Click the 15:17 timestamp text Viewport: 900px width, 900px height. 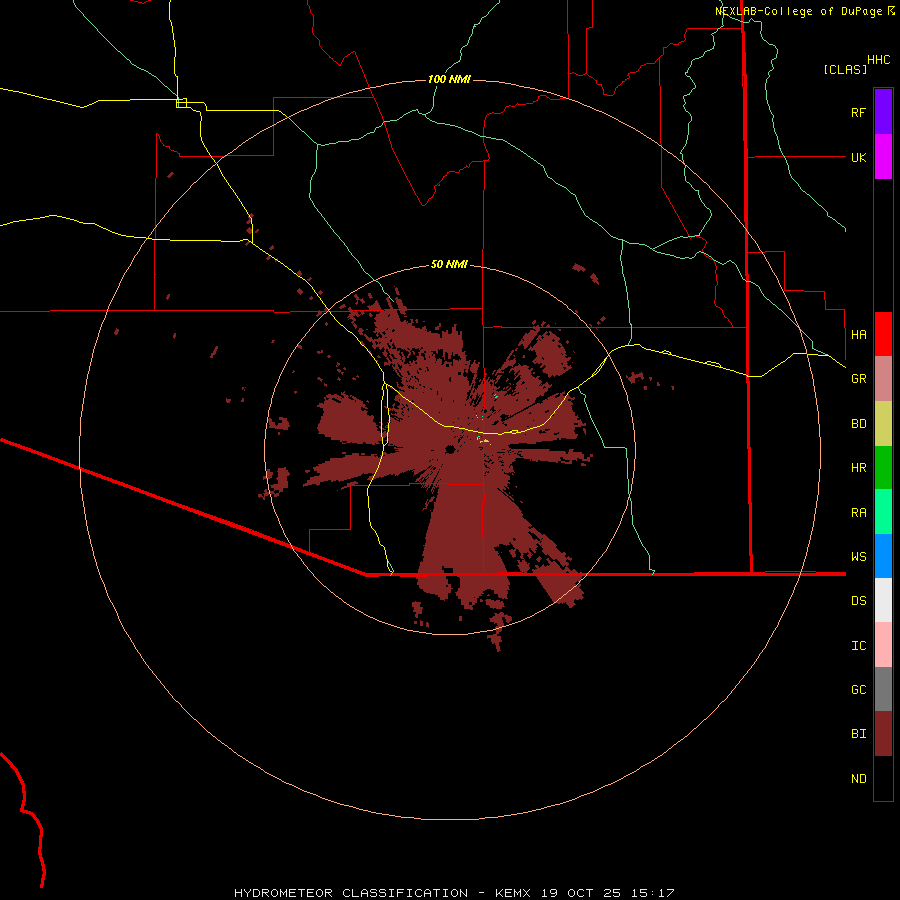tap(653, 893)
